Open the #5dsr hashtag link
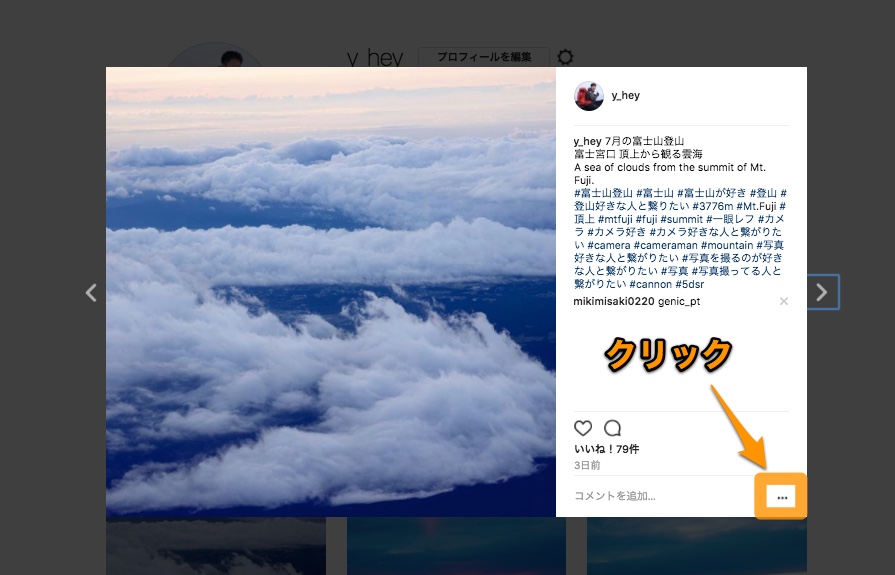 point(690,284)
